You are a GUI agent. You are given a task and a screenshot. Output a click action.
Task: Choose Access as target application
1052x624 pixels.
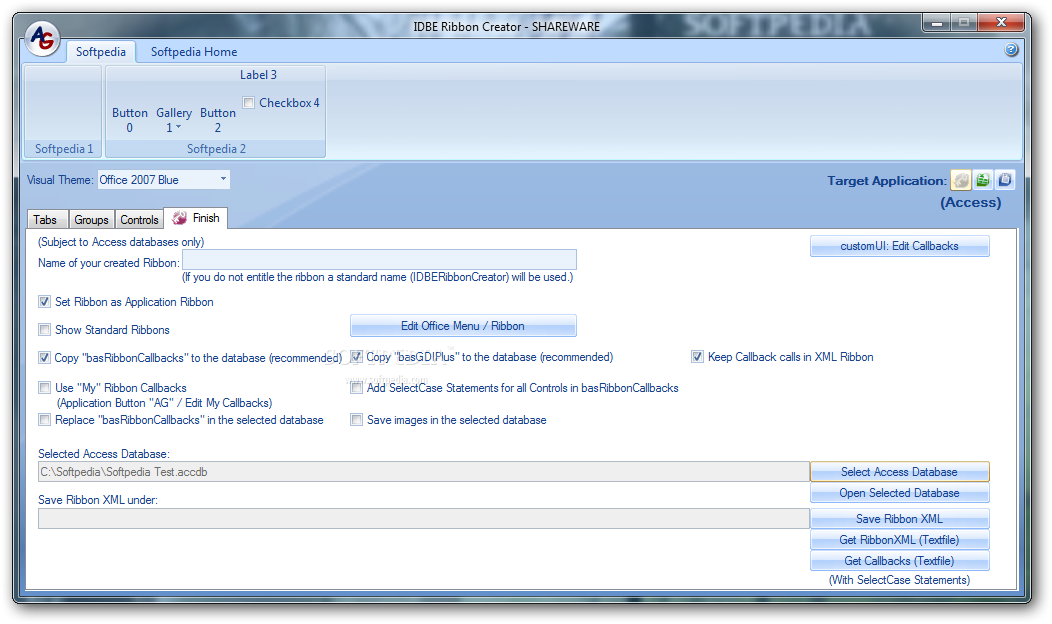(961, 180)
